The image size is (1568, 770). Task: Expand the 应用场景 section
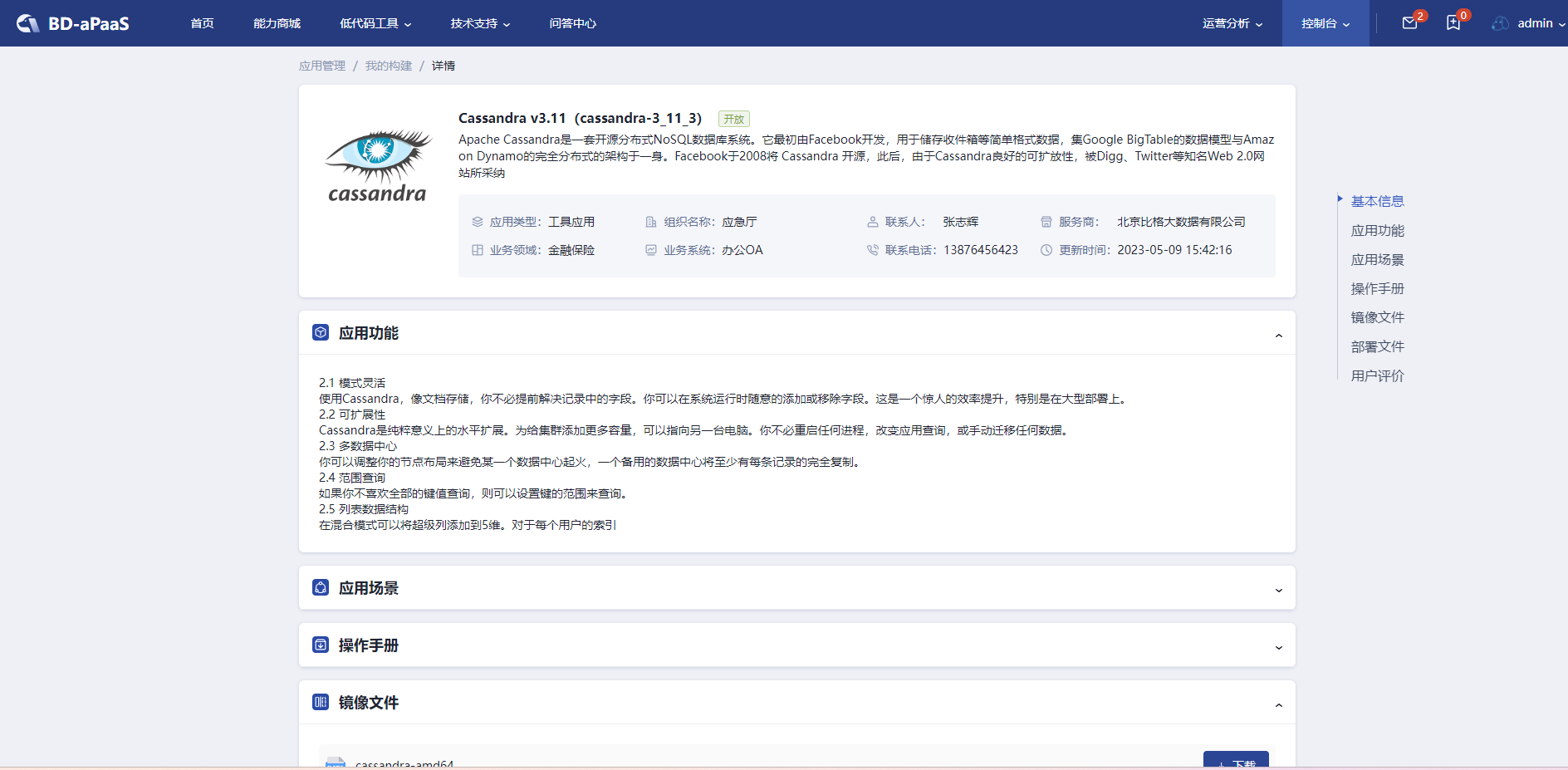pos(1279,591)
